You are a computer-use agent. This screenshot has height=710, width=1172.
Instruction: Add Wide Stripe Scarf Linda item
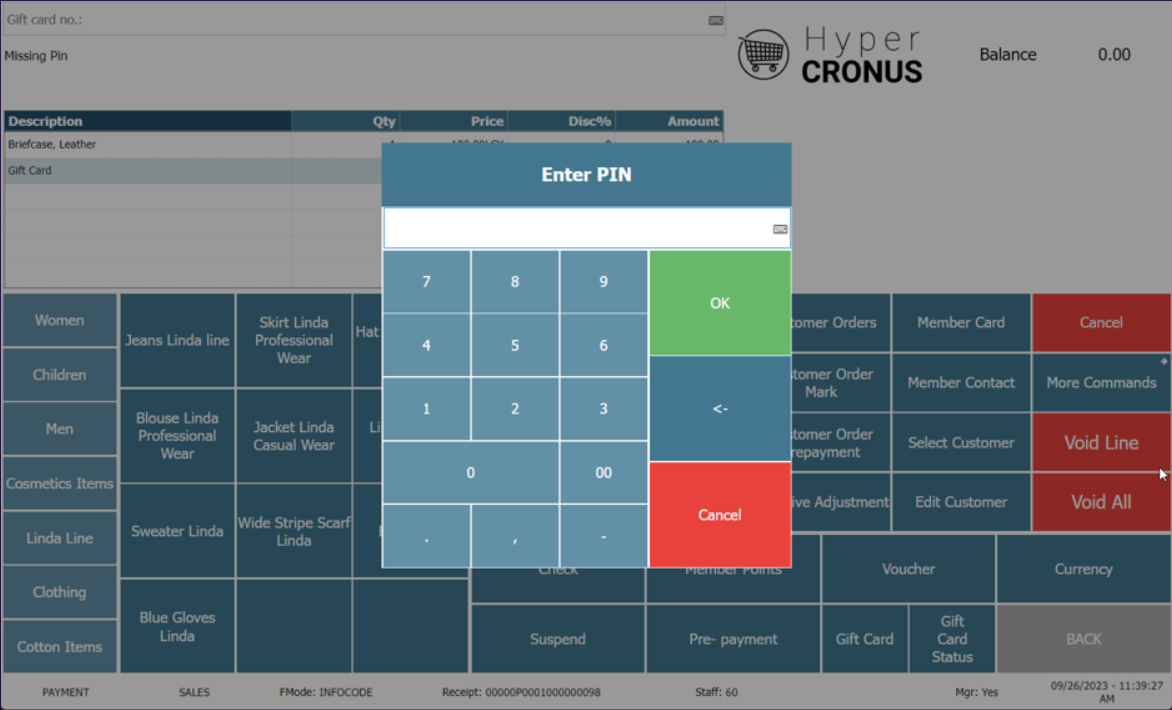pyautogui.click(x=294, y=531)
